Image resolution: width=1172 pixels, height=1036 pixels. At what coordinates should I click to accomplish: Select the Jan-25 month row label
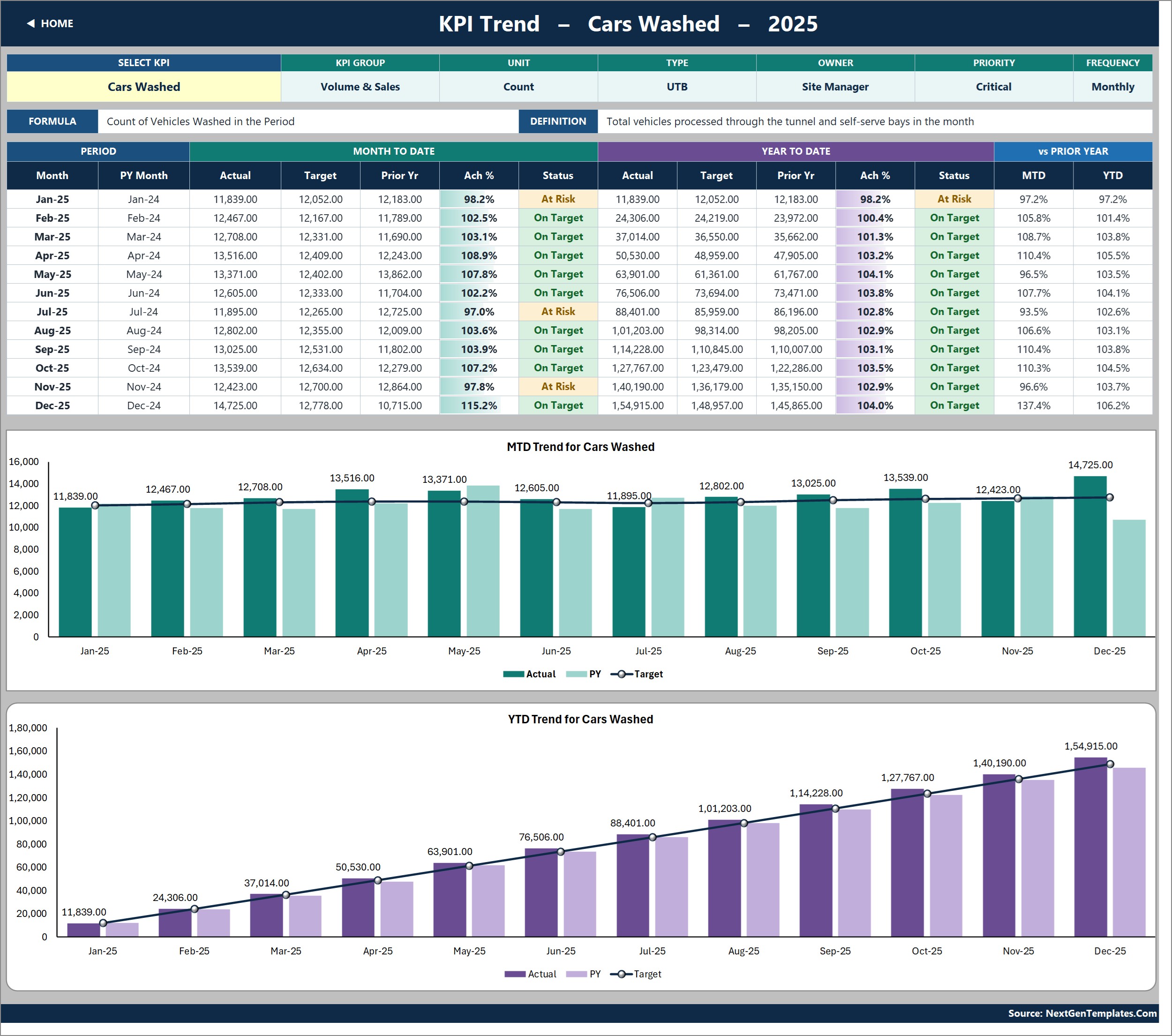52,199
